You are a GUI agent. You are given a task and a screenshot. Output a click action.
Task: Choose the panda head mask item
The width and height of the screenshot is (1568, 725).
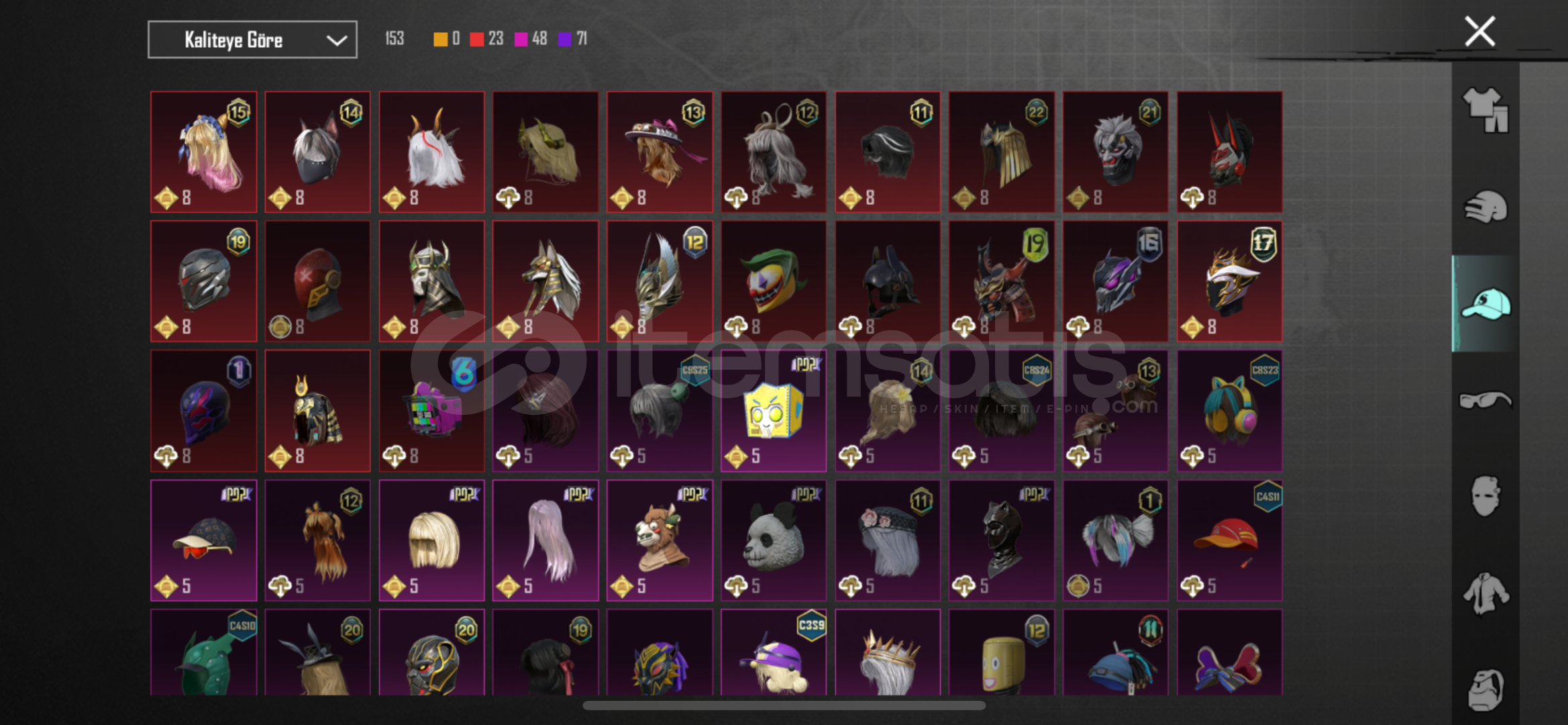point(774,540)
